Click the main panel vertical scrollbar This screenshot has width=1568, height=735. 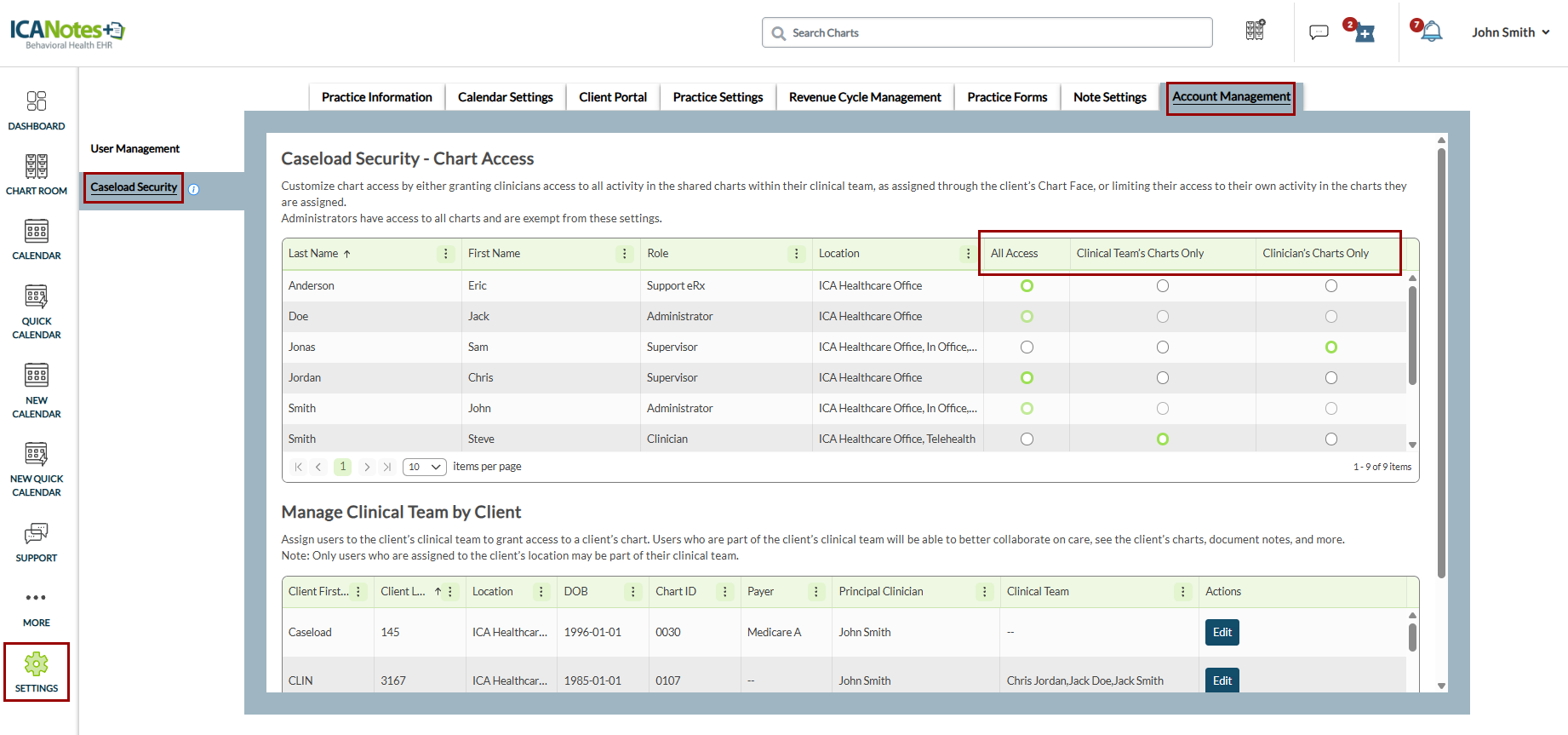(x=1441, y=358)
